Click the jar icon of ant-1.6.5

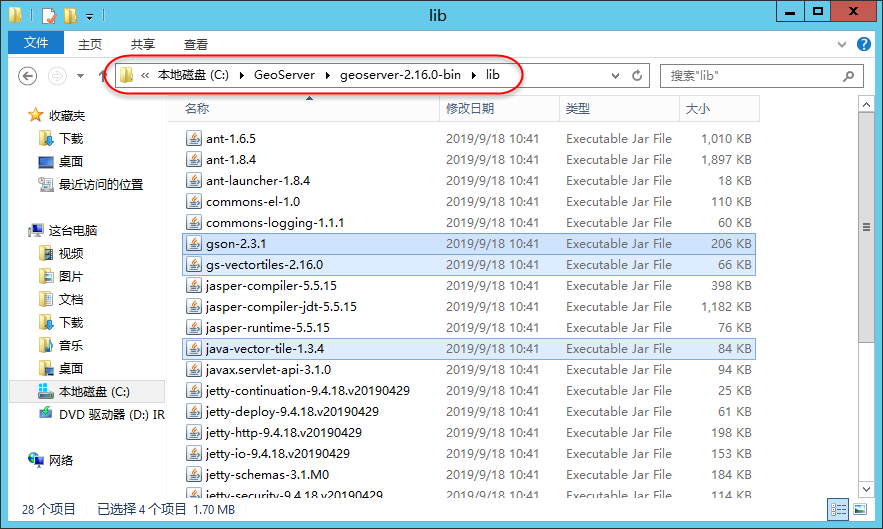(194, 139)
